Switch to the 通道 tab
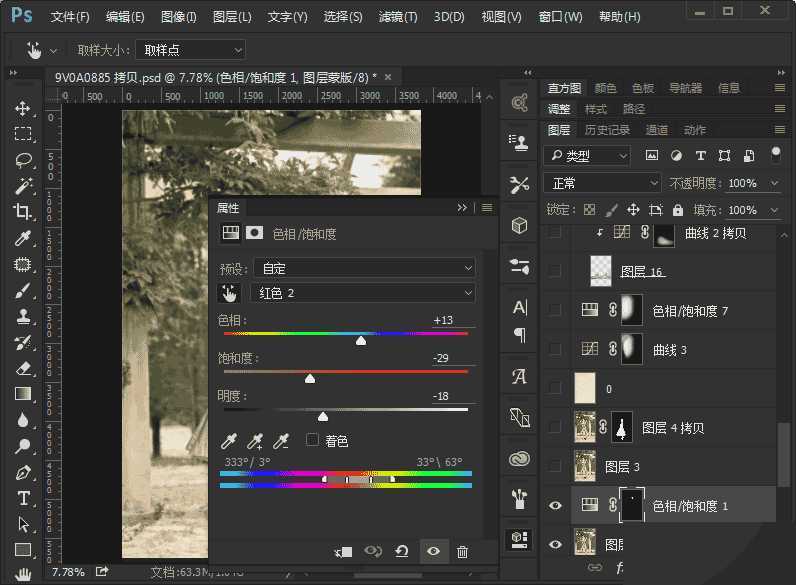 [657, 130]
